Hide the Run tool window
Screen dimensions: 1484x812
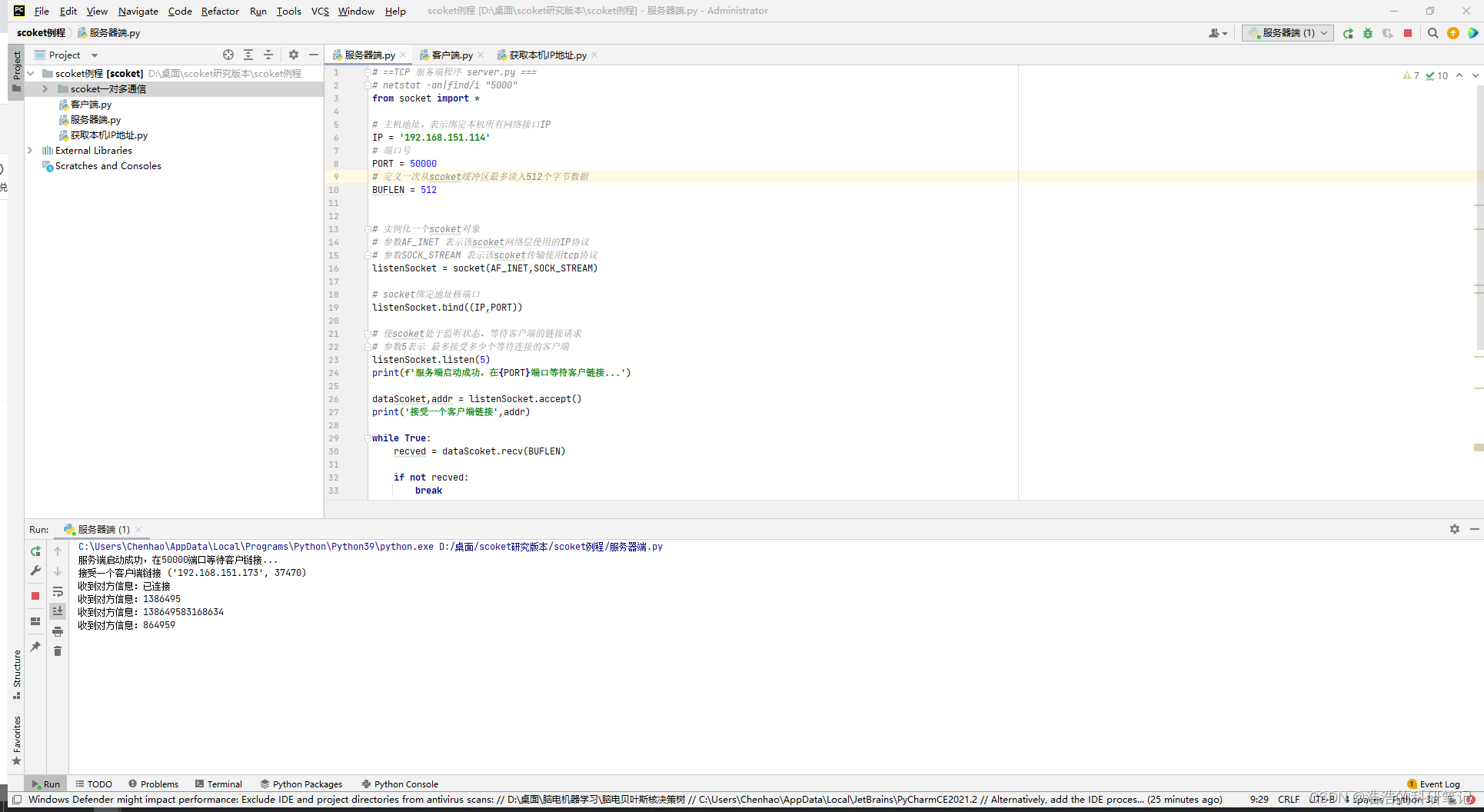(x=1474, y=529)
